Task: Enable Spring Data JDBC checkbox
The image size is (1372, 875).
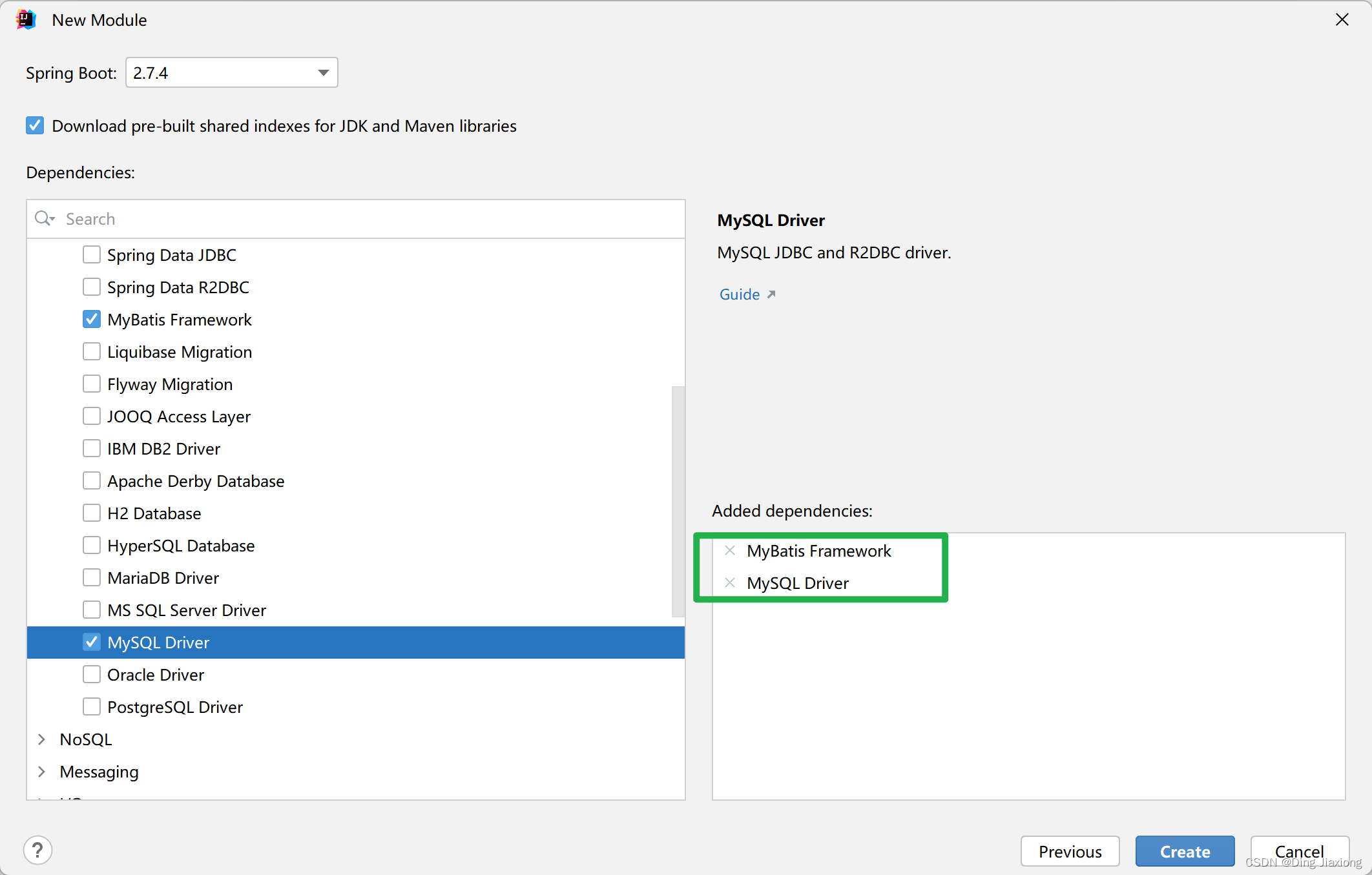Action: tap(92, 254)
